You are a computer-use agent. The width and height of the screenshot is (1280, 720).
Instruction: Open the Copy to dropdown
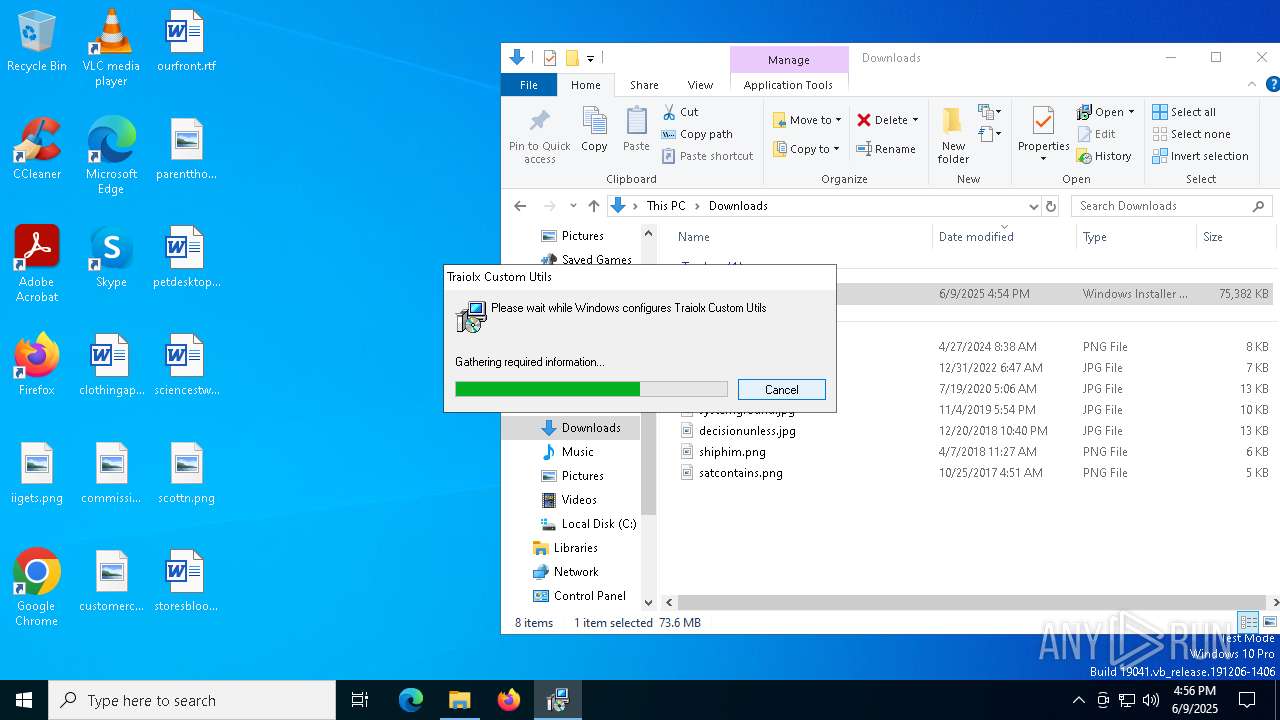807,149
